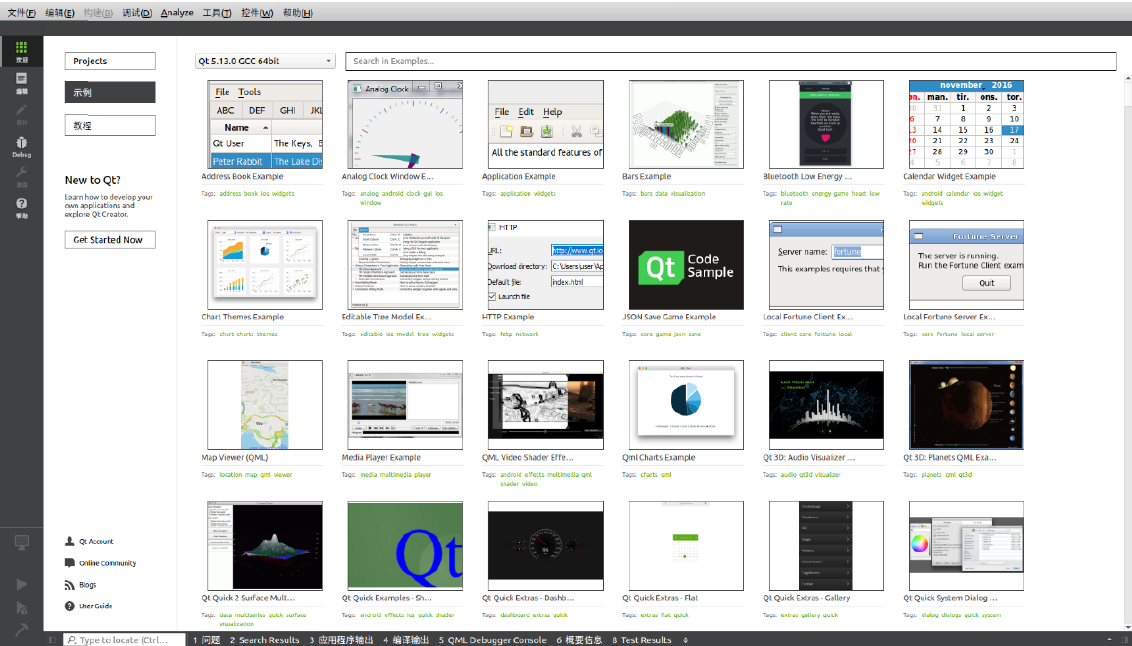Image resolution: width=1132 pixels, height=646 pixels.
Task: Click the User Guide question icon
Action: pos(70,606)
